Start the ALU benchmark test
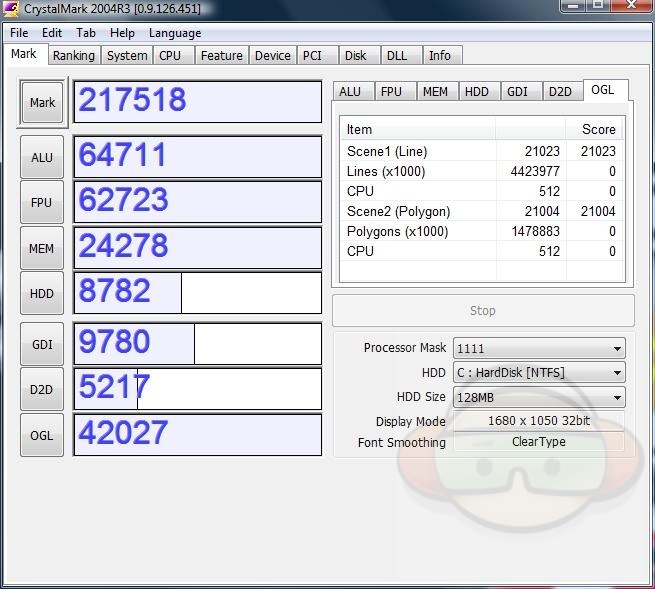The height and width of the screenshot is (589, 655). (x=42, y=158)
